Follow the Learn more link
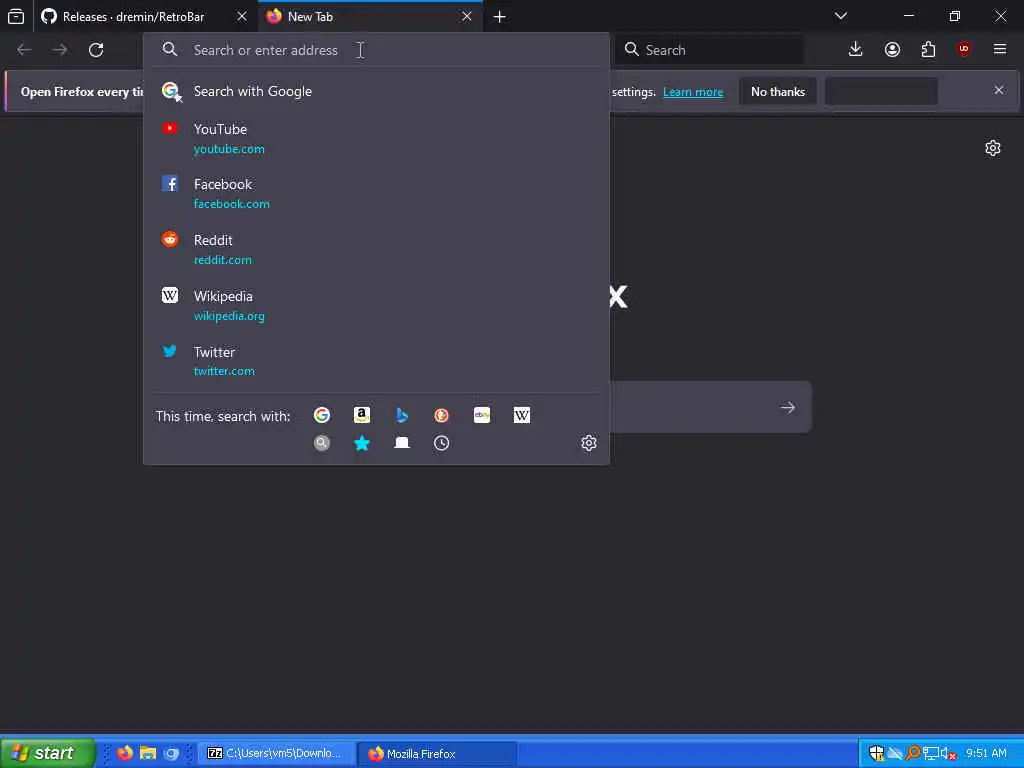 click(693, 92)
